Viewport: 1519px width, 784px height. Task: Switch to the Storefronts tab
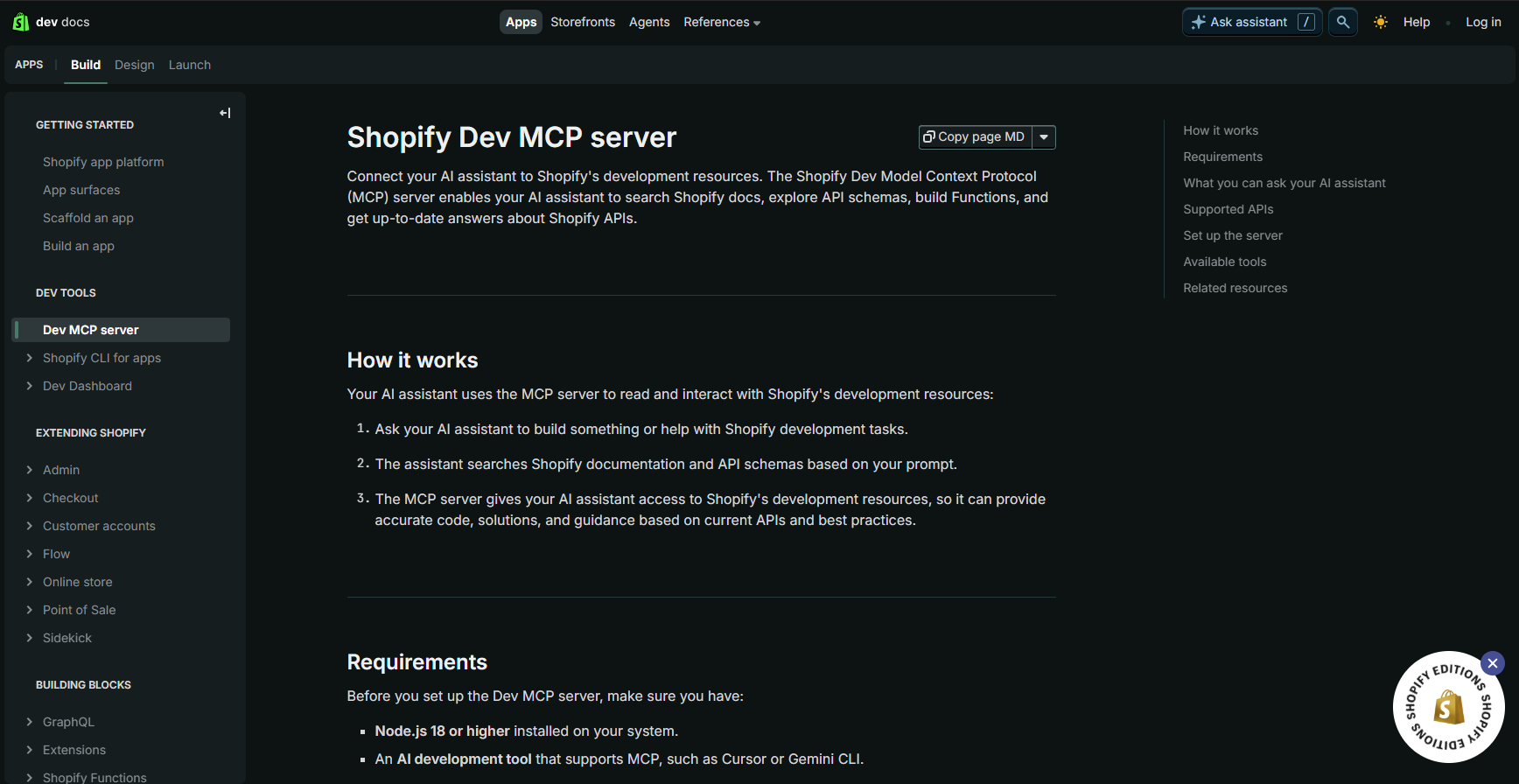[582, 22]
